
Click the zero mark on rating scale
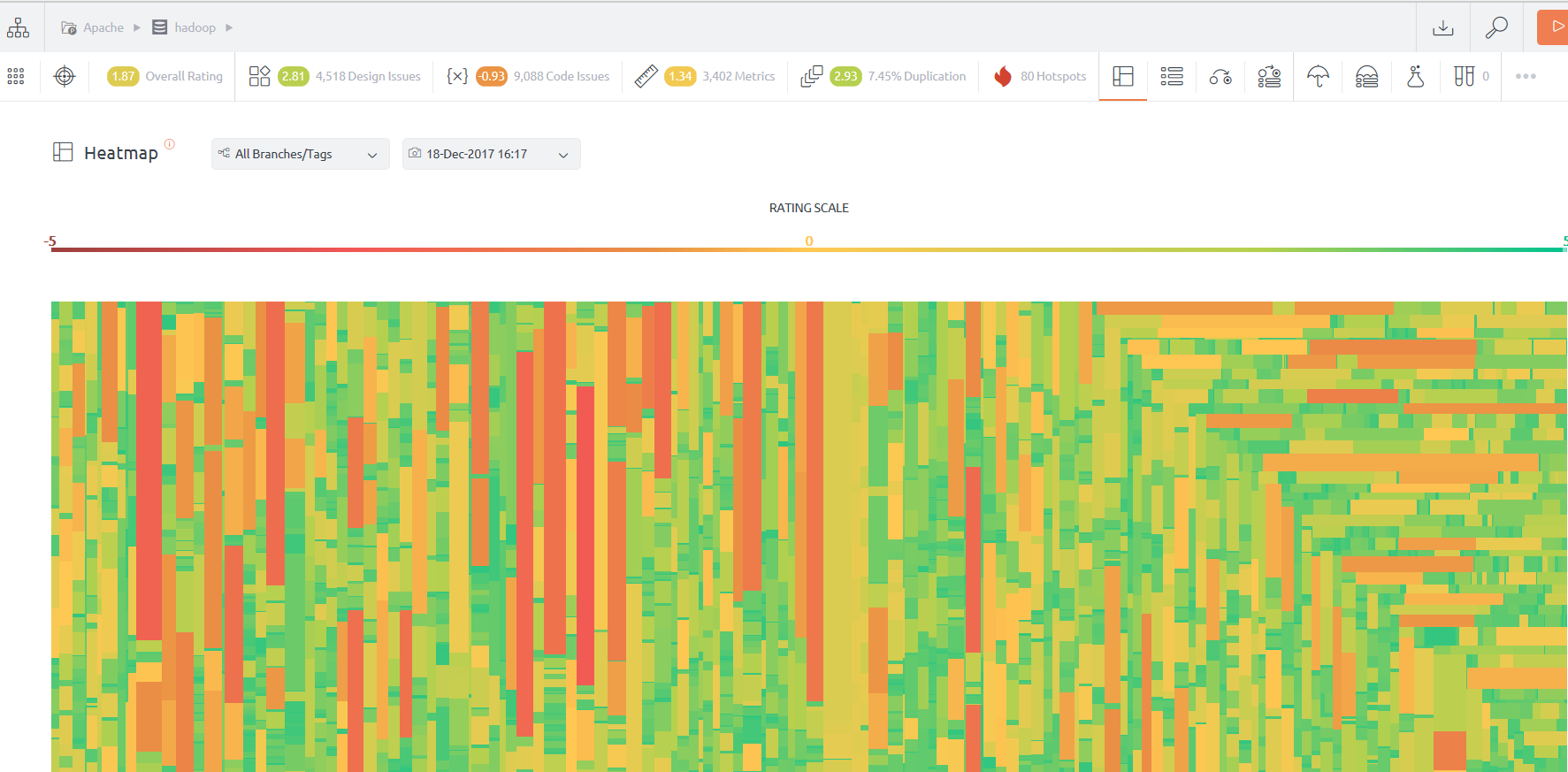808,241
